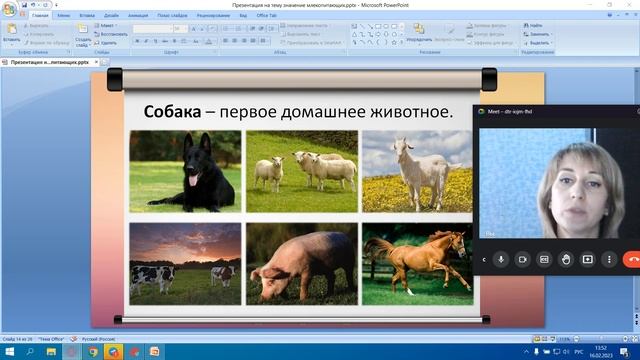Open Chrome from the taskbar

[x=93, y=351]
